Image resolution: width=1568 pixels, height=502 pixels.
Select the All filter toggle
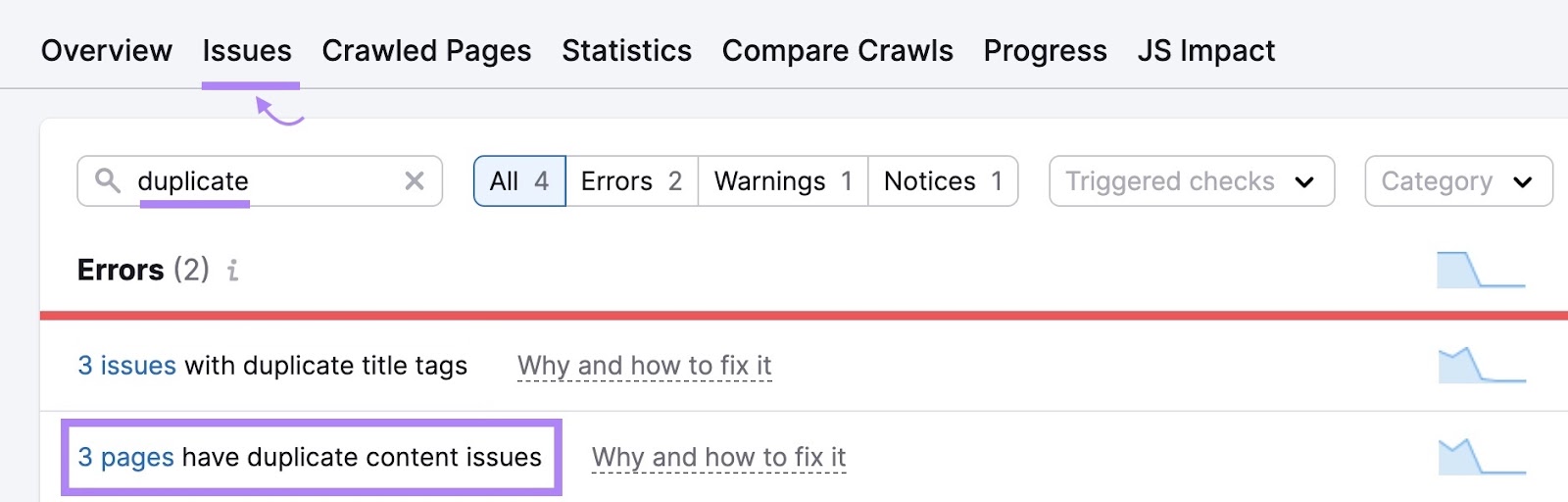click(519, 181)
